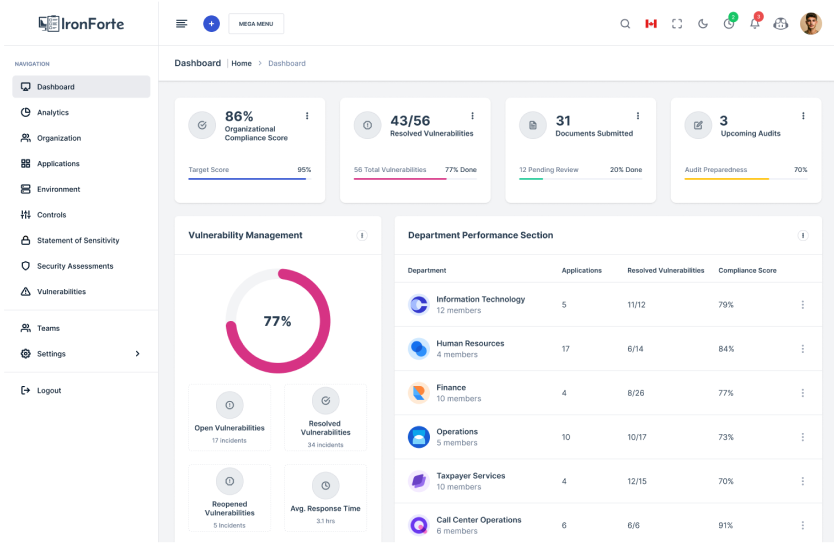Click the robot assistant icon in header

tap(781, 24)
